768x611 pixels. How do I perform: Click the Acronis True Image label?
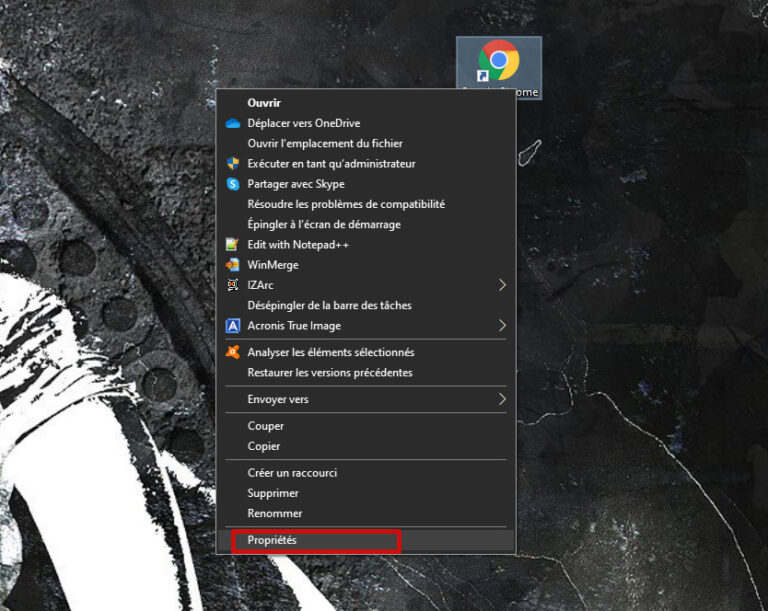click(294, 325)
